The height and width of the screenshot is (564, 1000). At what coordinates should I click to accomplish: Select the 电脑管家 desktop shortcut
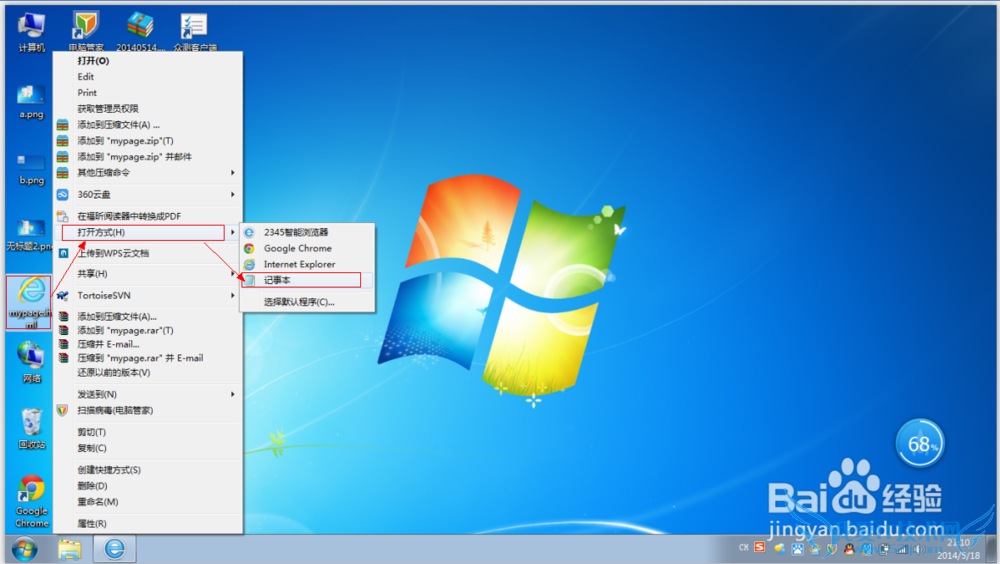point(85,31)
